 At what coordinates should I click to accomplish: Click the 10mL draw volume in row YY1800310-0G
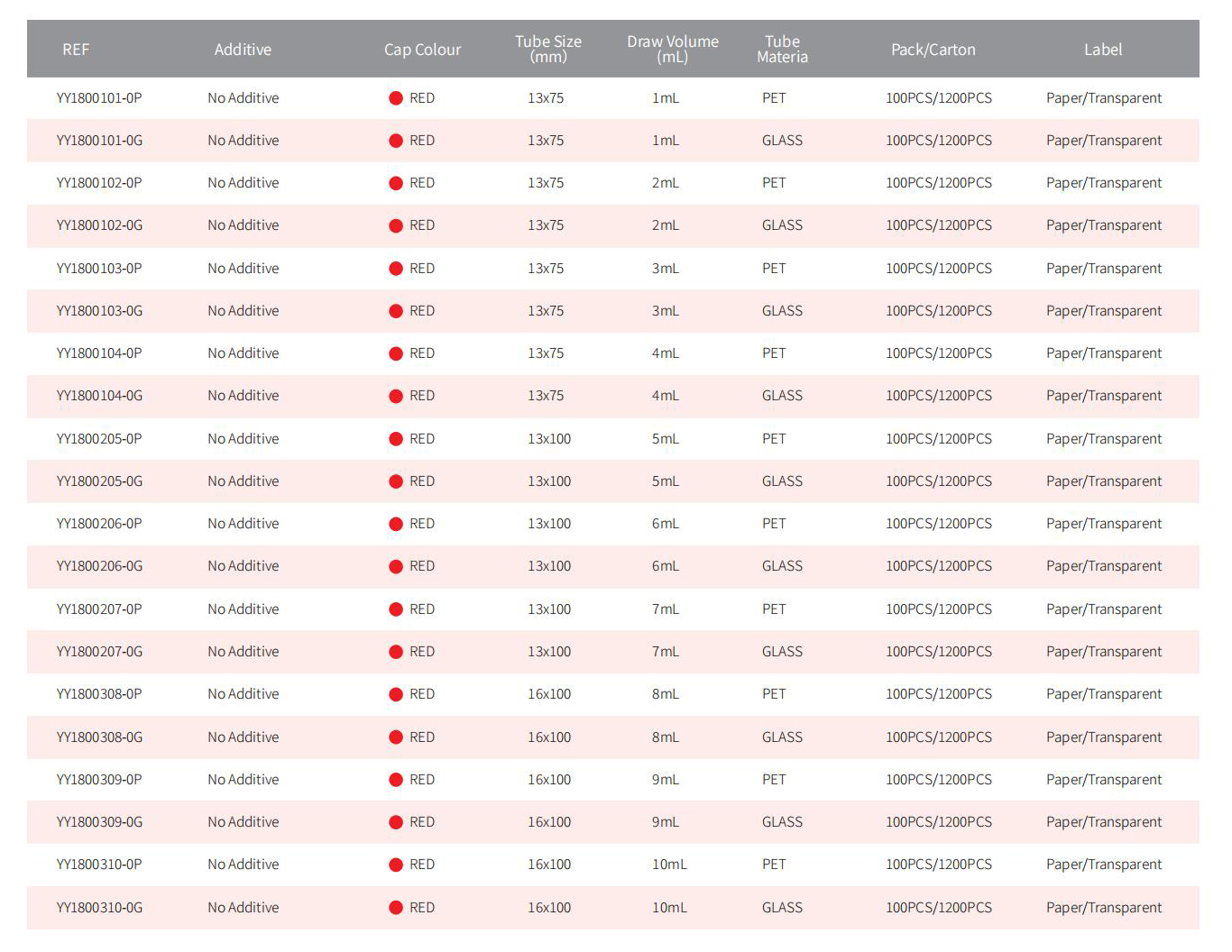point(669,908)
